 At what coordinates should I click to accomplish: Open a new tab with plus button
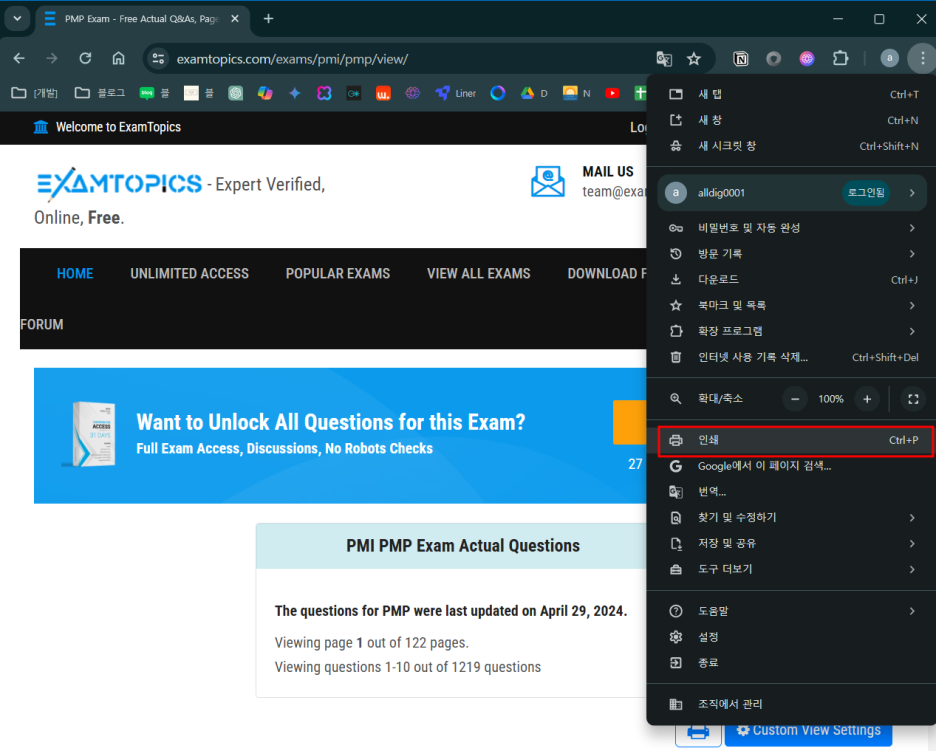[x=269, y=19]
